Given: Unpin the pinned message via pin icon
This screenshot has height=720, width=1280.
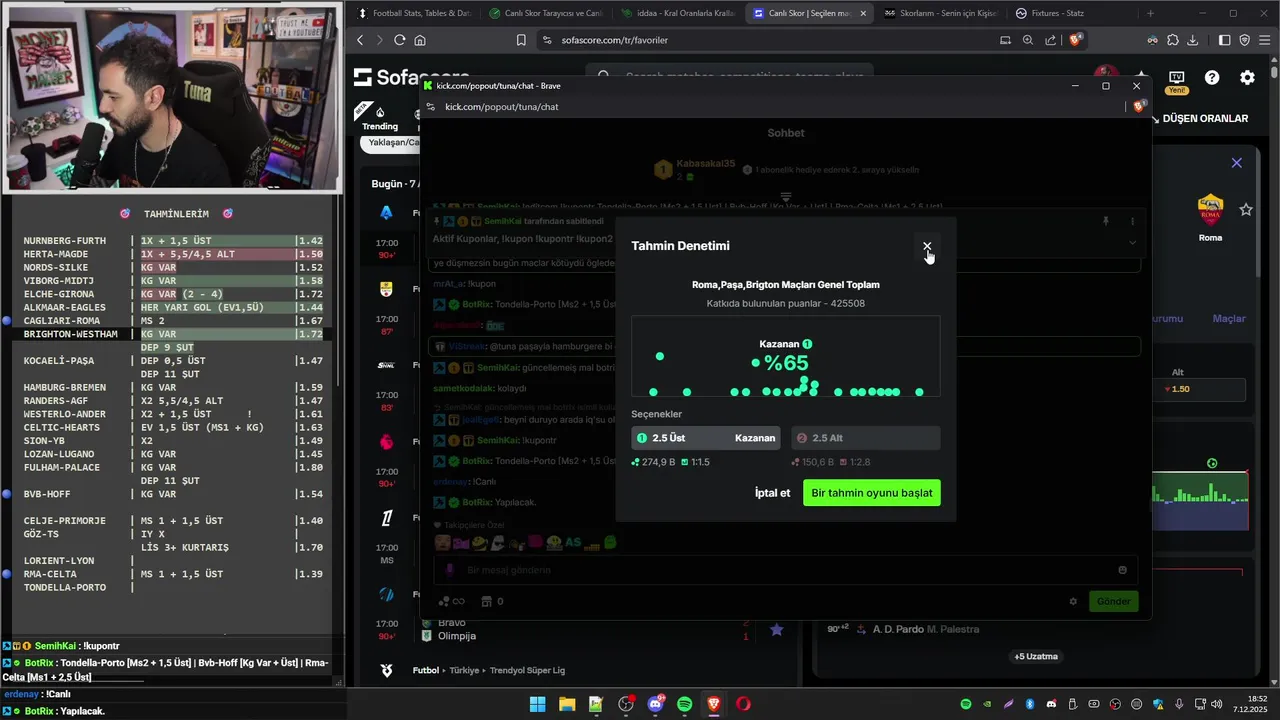Looking at the screenshot, I should pyautogui.click(x=1106, y=221).
